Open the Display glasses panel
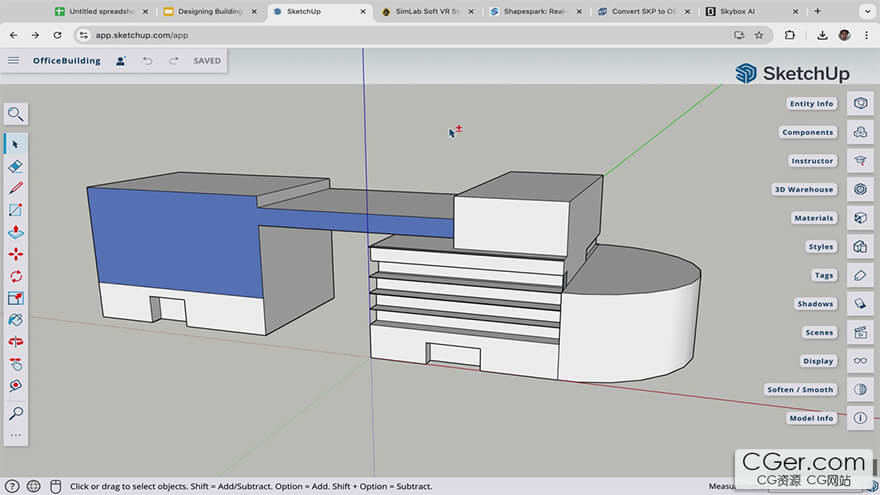This screenshot has width=880, height=495. [859, 361]
